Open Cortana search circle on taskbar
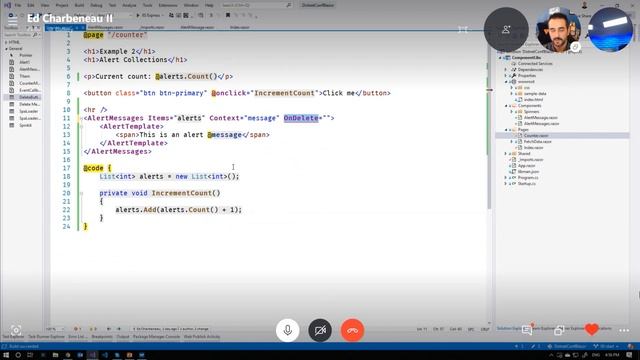 tap(18, 355)
